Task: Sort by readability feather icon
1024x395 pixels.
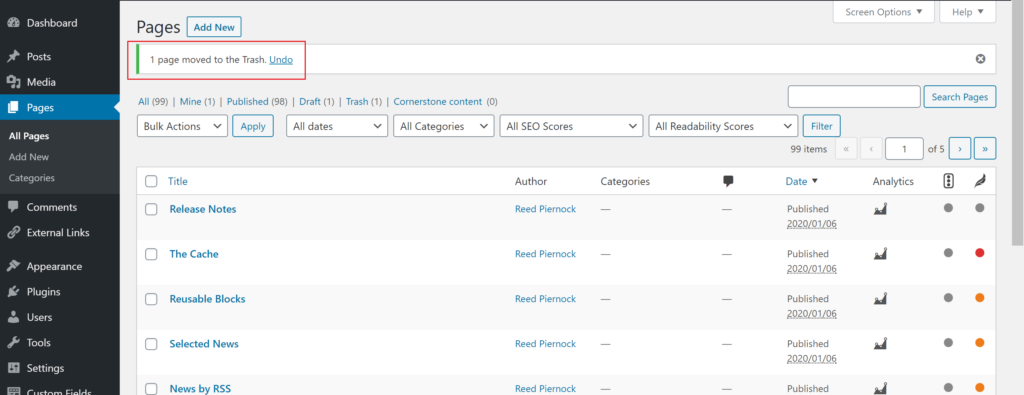Action: [x=980, y=182]
